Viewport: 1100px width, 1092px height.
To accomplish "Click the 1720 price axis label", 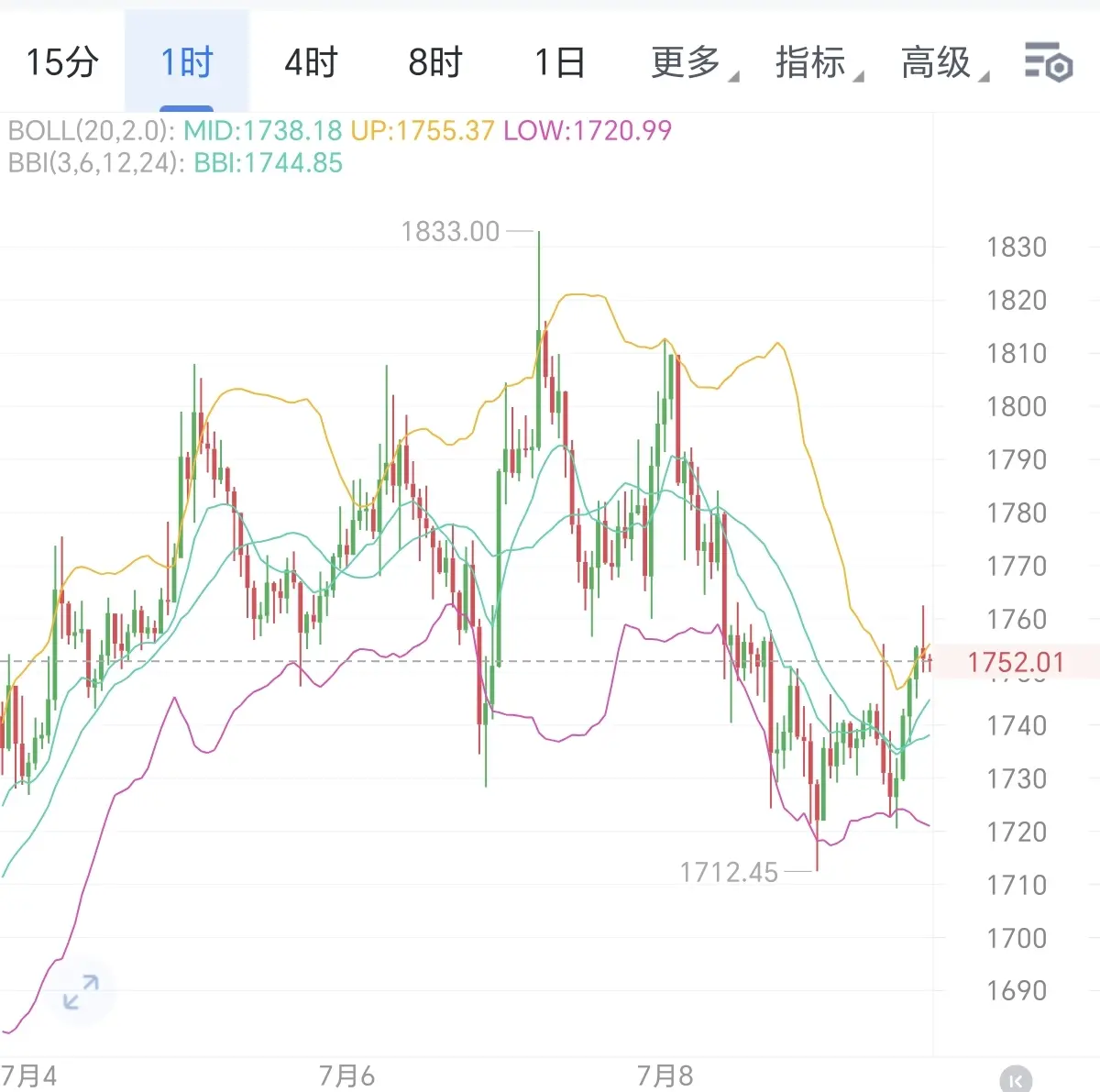I will click(1017, 833).
